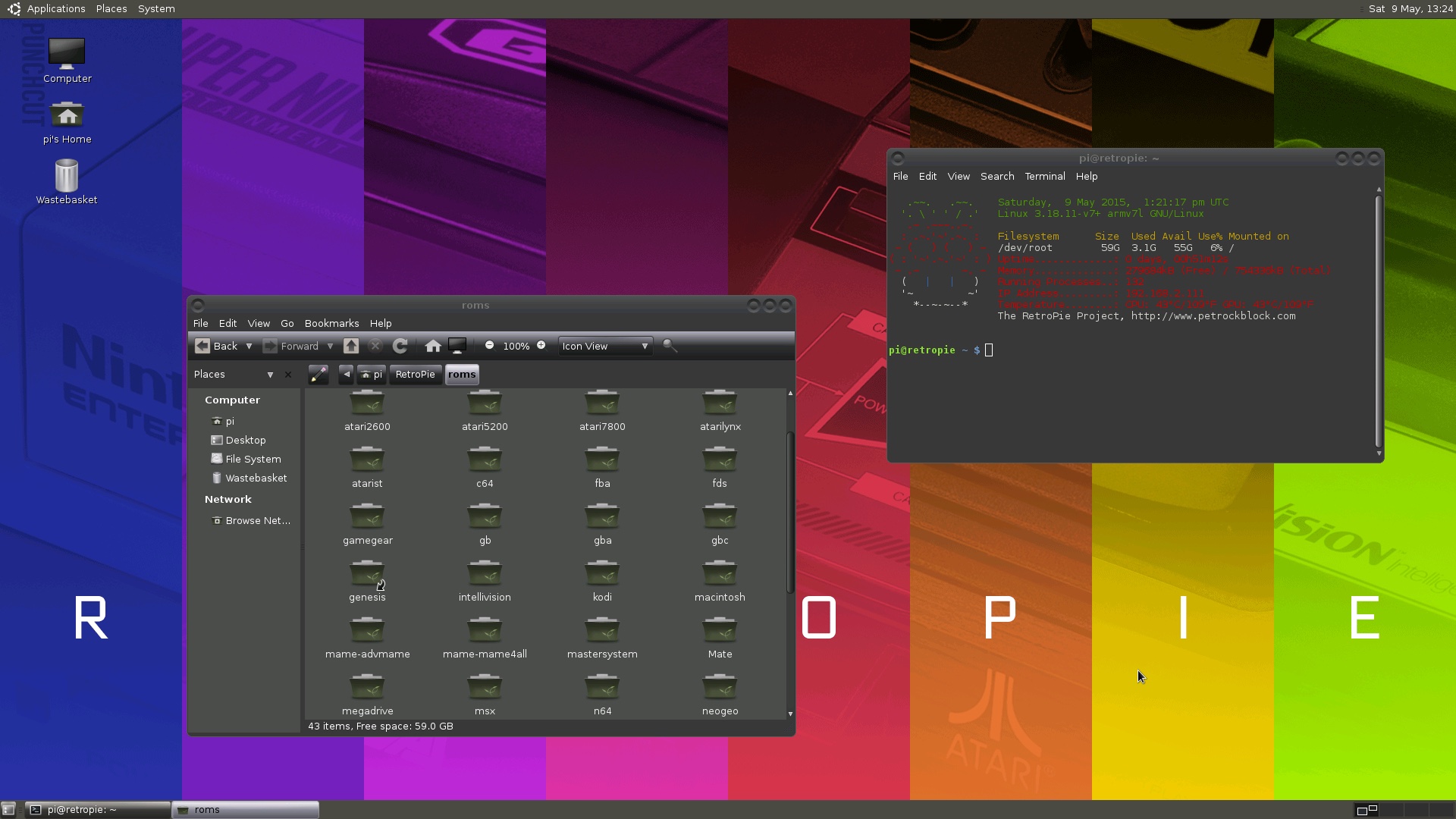Viewport: 1456px width, 819px height.
Task: Click the stop navigation icon
Action: click(x=375, y=346)
